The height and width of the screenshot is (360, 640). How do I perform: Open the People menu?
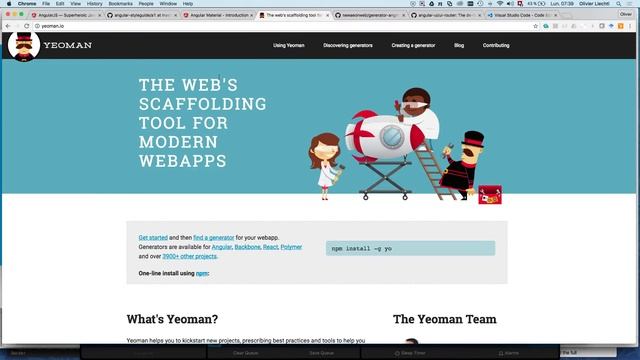(146, 3)
